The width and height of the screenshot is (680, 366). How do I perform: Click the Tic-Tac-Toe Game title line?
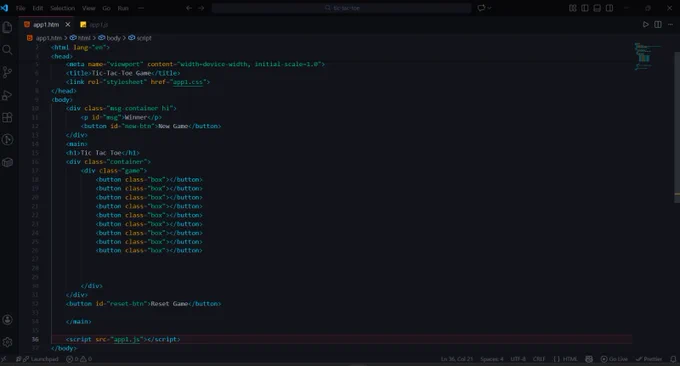(123, 73)
